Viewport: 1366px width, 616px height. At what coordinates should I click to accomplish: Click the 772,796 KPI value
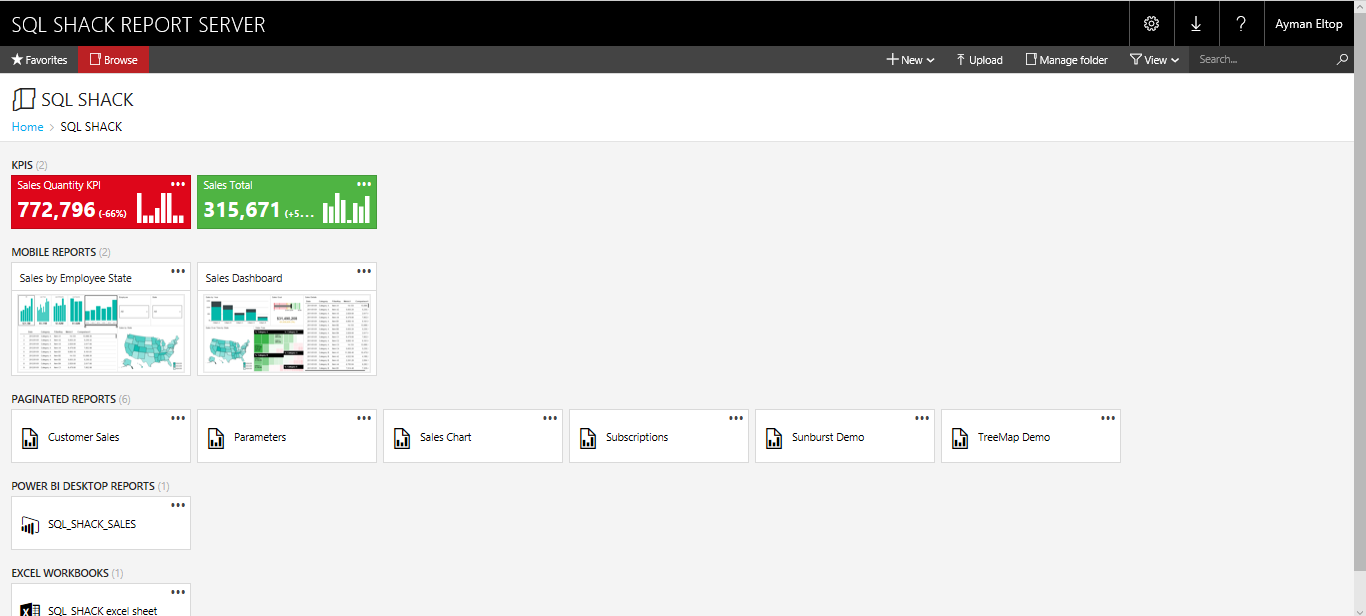56,210
